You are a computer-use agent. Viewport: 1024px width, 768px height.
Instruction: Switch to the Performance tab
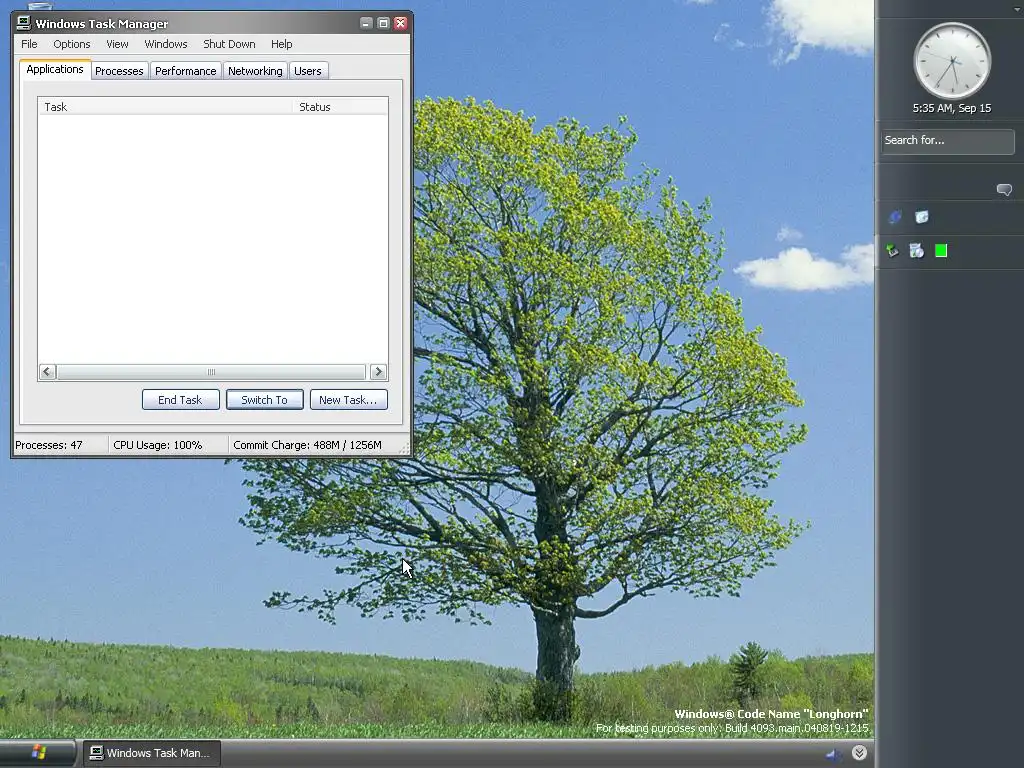(x=185, y=71)
